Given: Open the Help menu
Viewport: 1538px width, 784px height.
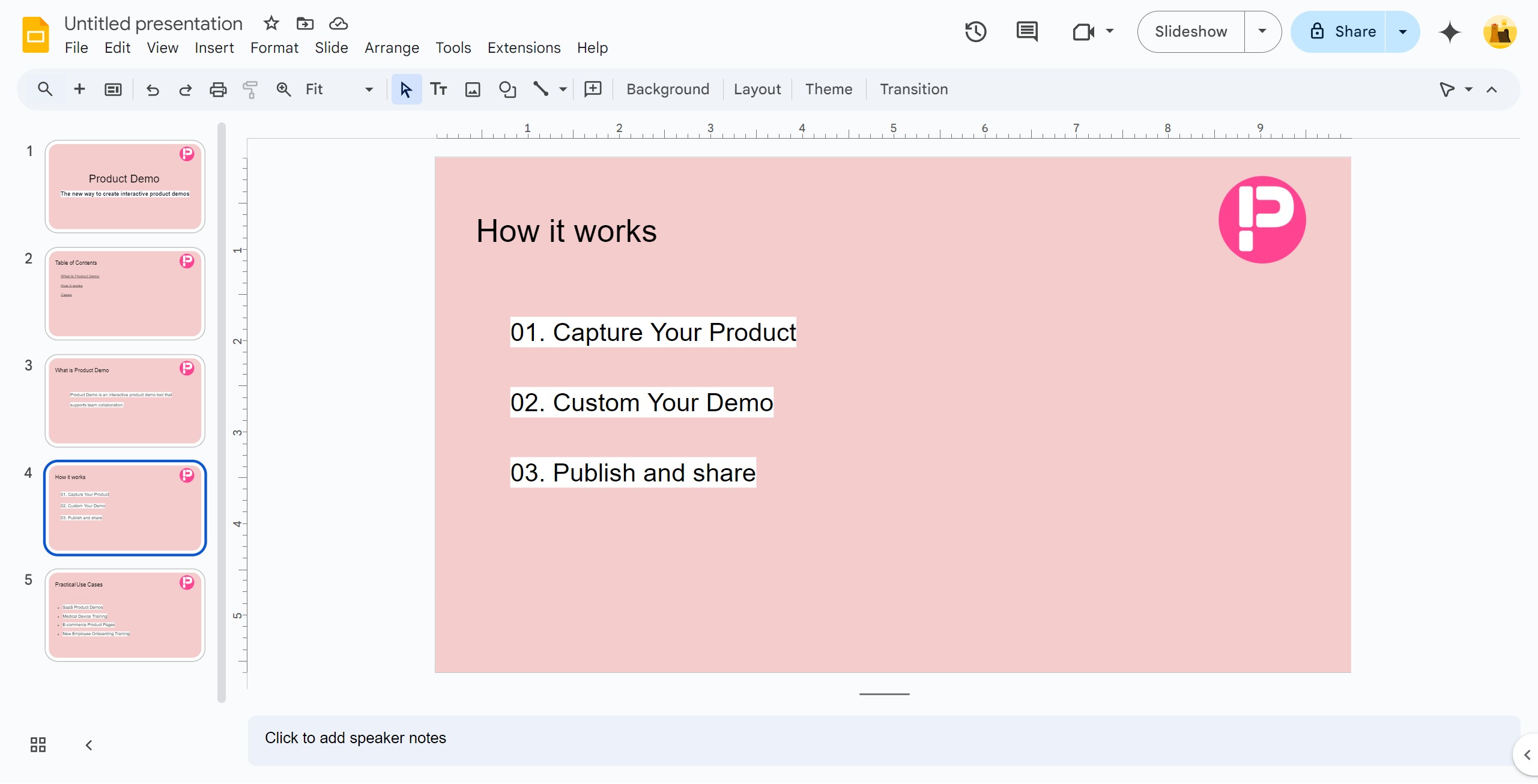Looking at the screenshot, I should pyautogui.click(x=592, y=47).
